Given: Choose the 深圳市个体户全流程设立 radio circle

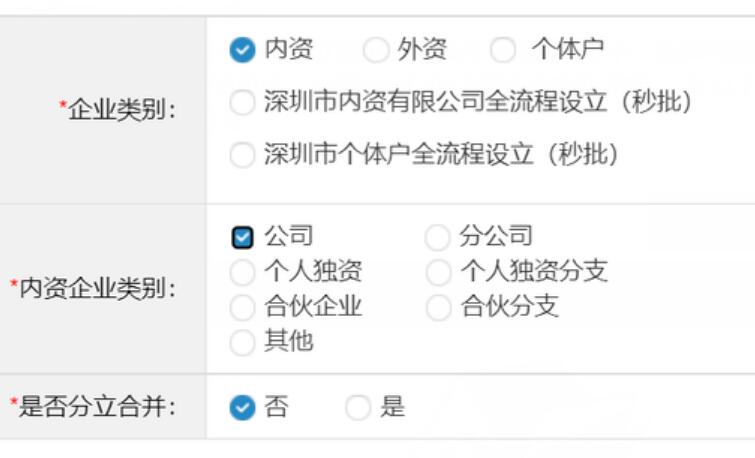Looking at the screenshot, I should [x=242, y=155].
